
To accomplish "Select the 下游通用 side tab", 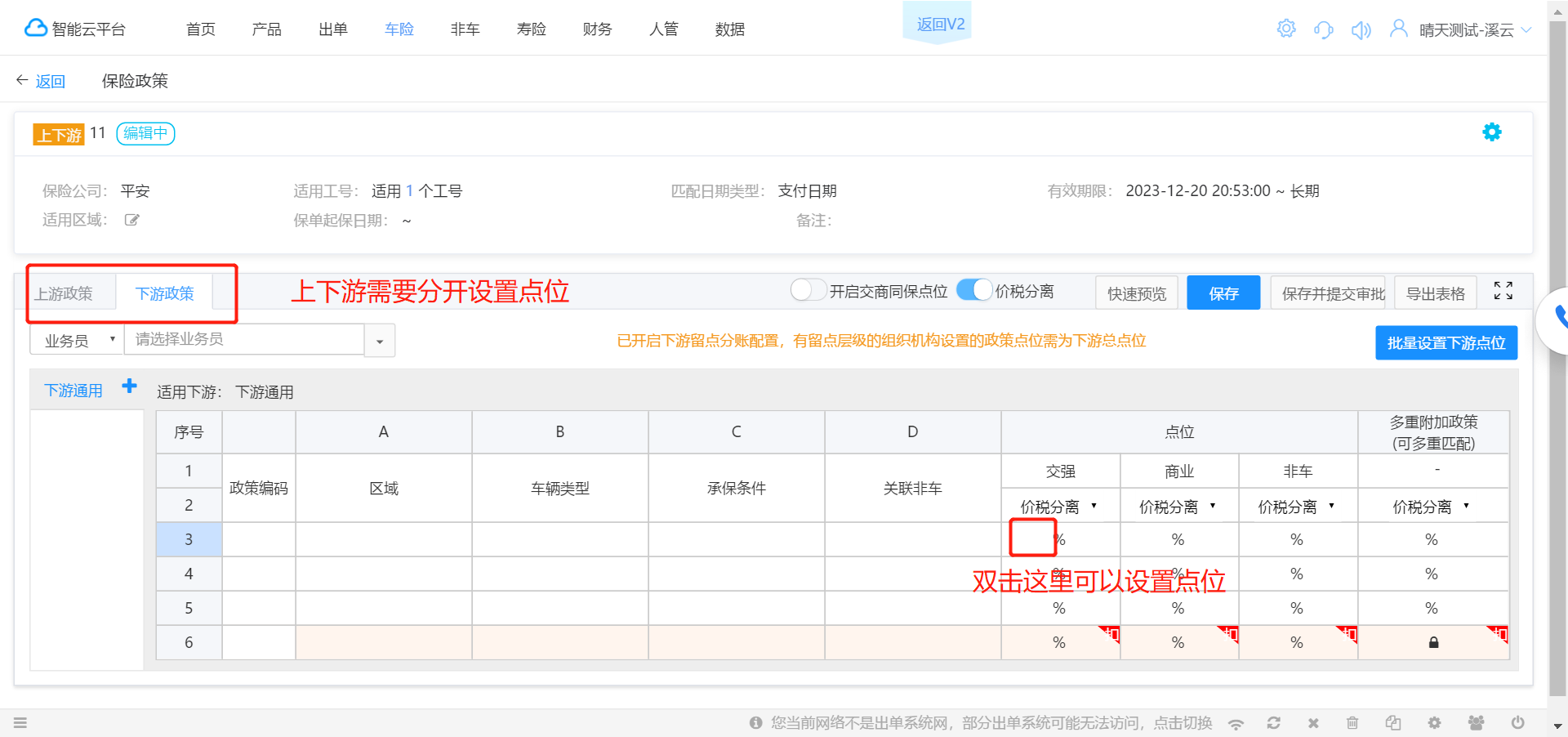I will (73, 391).
